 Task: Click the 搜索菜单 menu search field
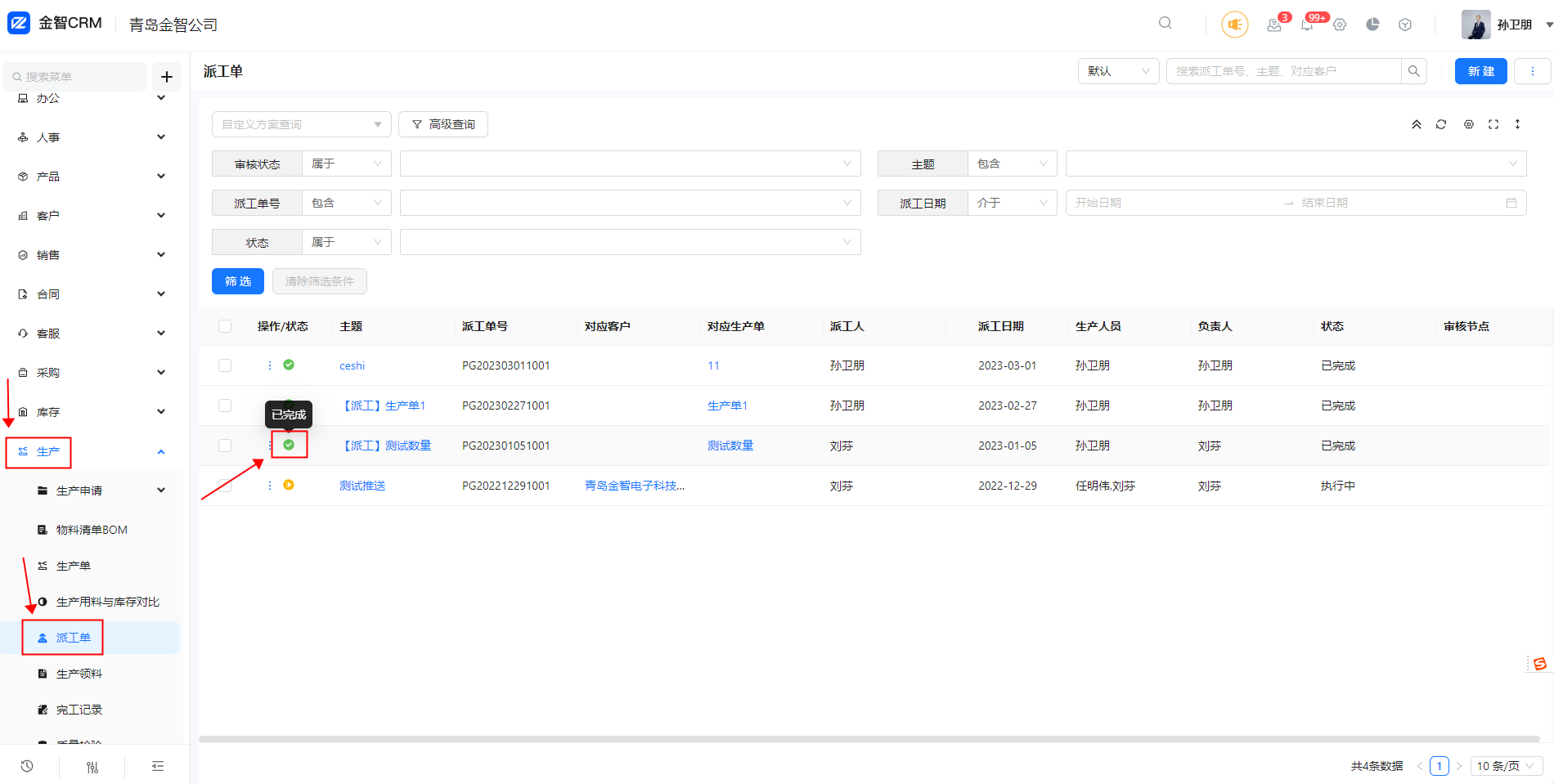click(75, 77)
